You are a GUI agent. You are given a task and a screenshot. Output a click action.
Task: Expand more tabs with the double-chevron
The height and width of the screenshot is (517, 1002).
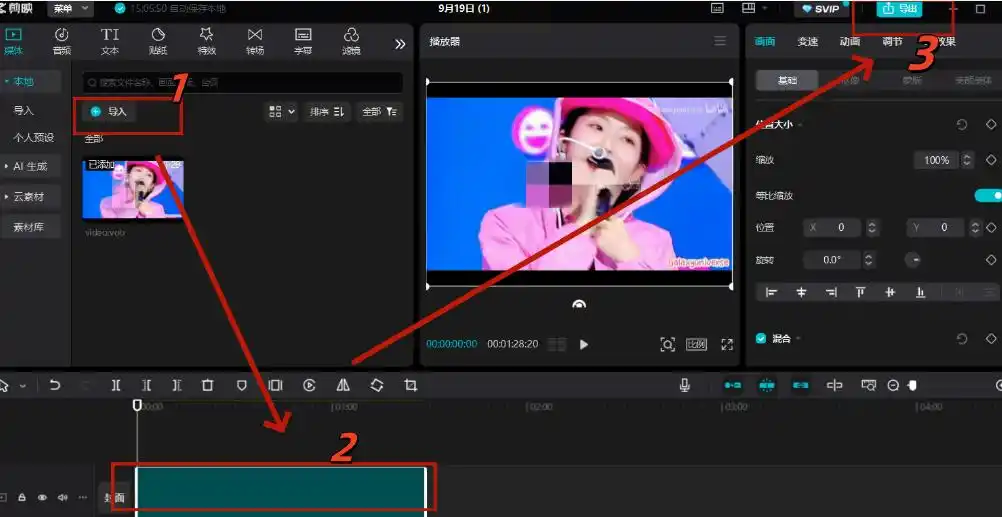[400, 44]
